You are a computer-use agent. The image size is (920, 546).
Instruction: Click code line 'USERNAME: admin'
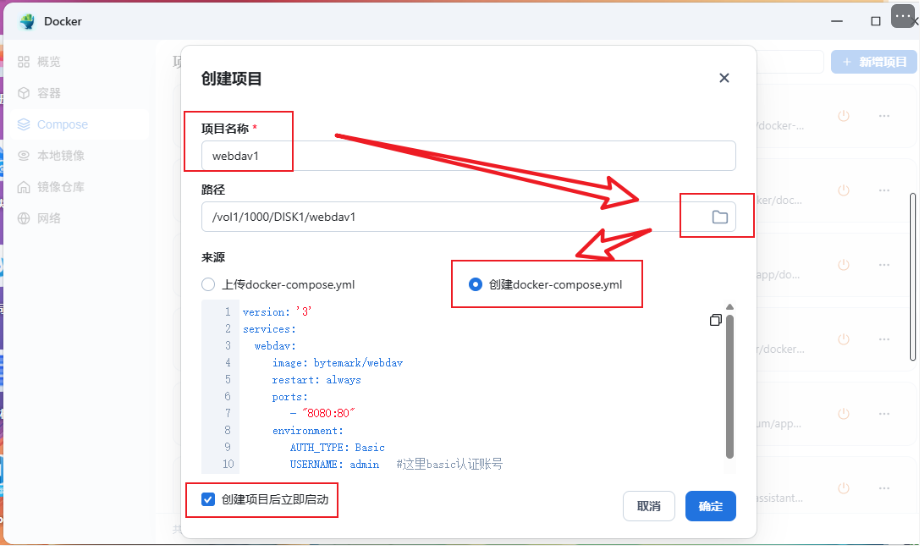[334, 464]
